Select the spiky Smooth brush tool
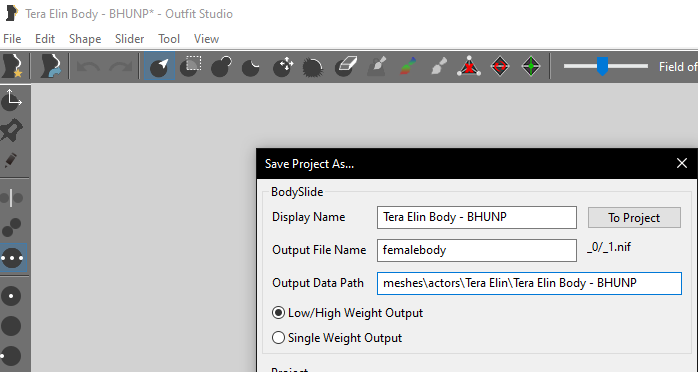Screen dimensions: 698x372 click(313, 66)
